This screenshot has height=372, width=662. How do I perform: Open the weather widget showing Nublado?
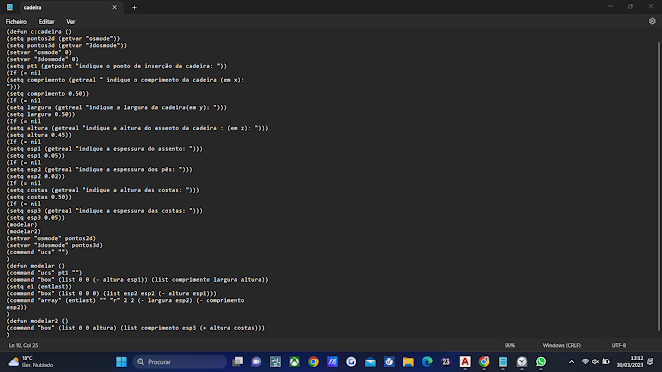31,362
